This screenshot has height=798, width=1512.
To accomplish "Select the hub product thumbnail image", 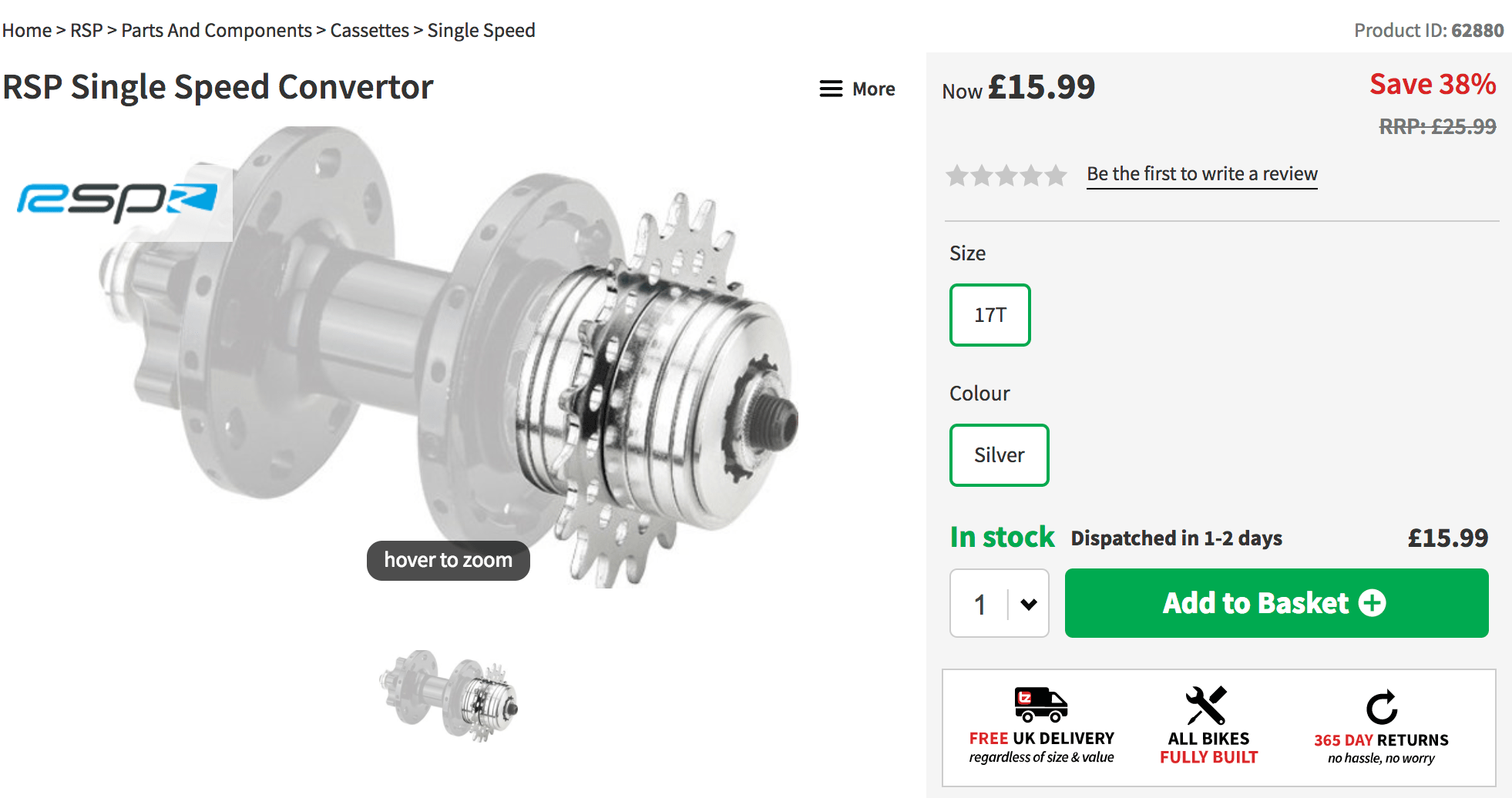I will click(449, 695).
